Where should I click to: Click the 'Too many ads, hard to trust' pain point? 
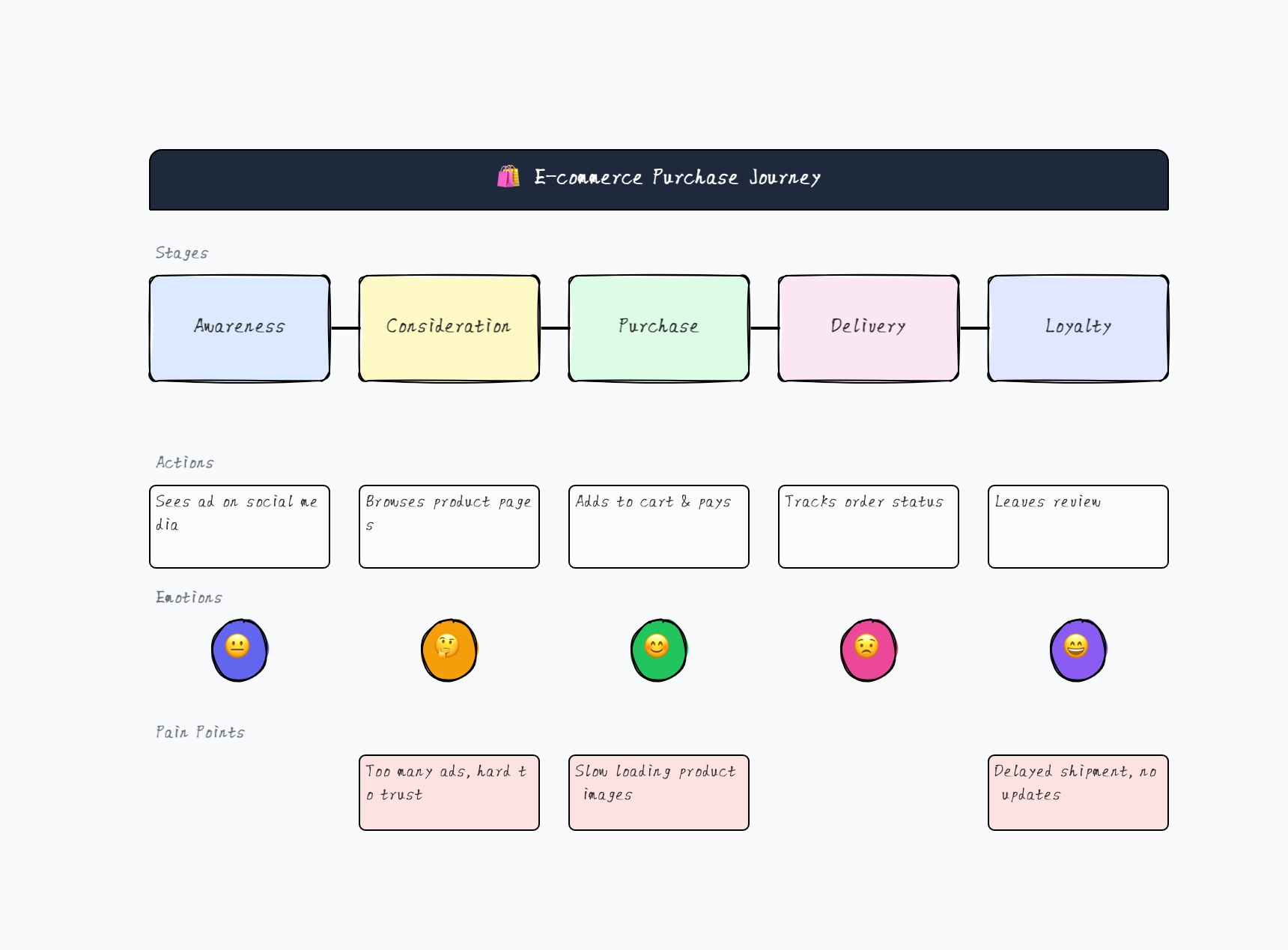pyautogui.click(x=449, y=793)
